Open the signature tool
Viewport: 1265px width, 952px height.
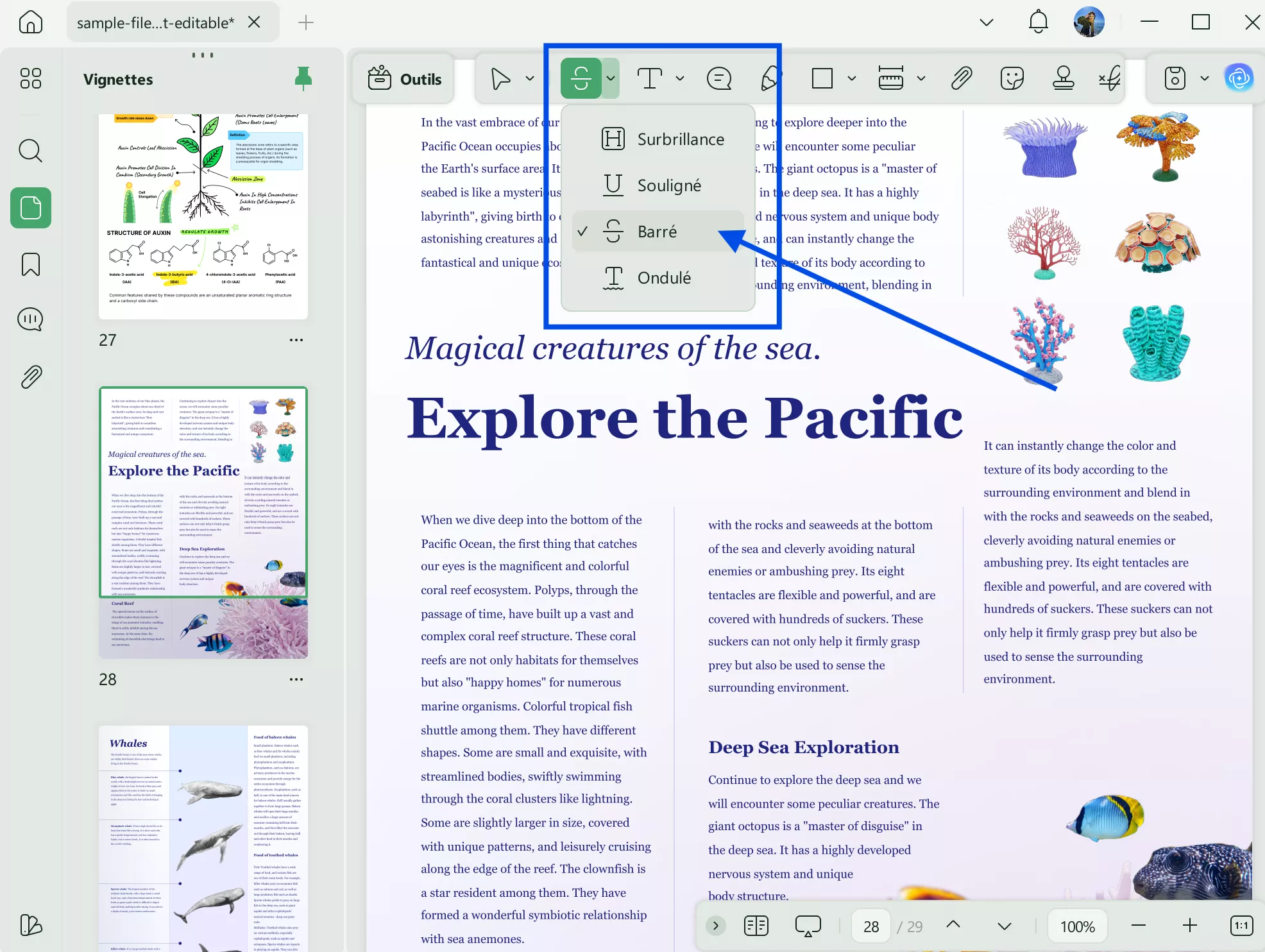click(x=1110, y=78)
